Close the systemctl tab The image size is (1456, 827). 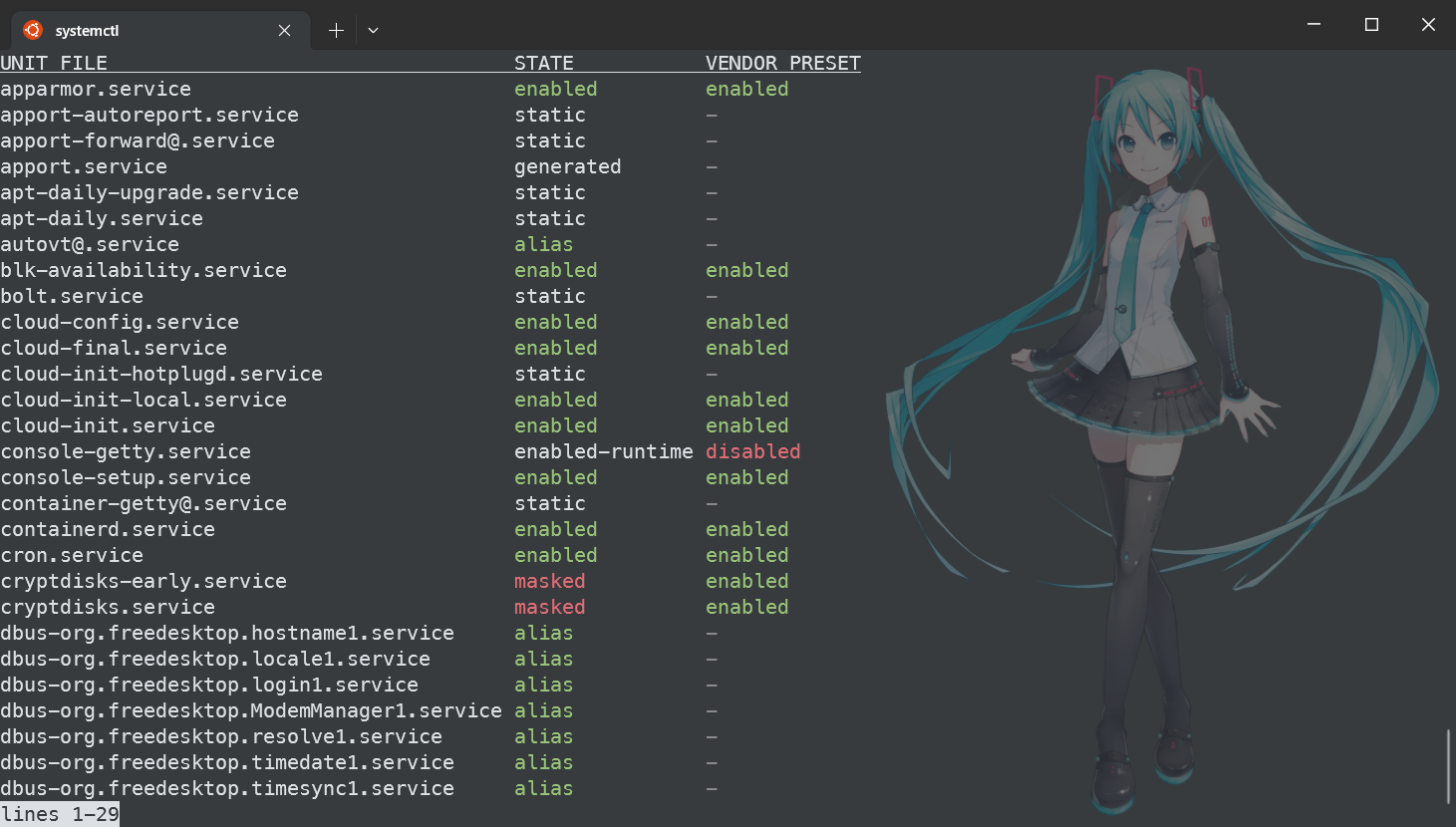(284, 31)
